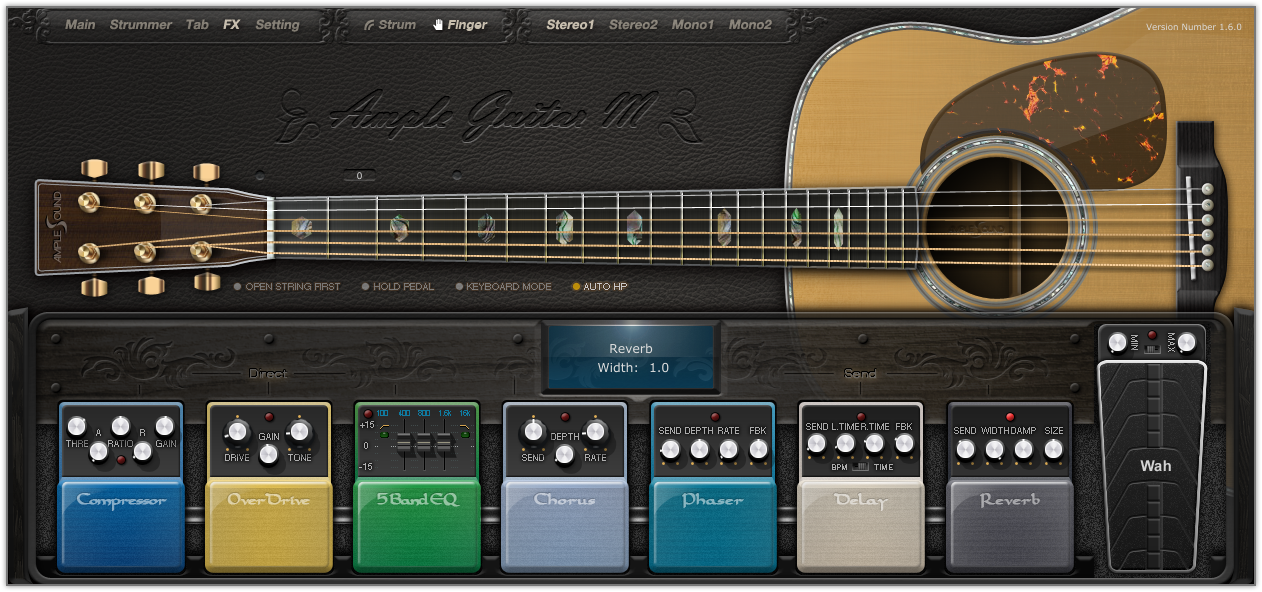Stomp the OverDrive pedal

[269, 525]
